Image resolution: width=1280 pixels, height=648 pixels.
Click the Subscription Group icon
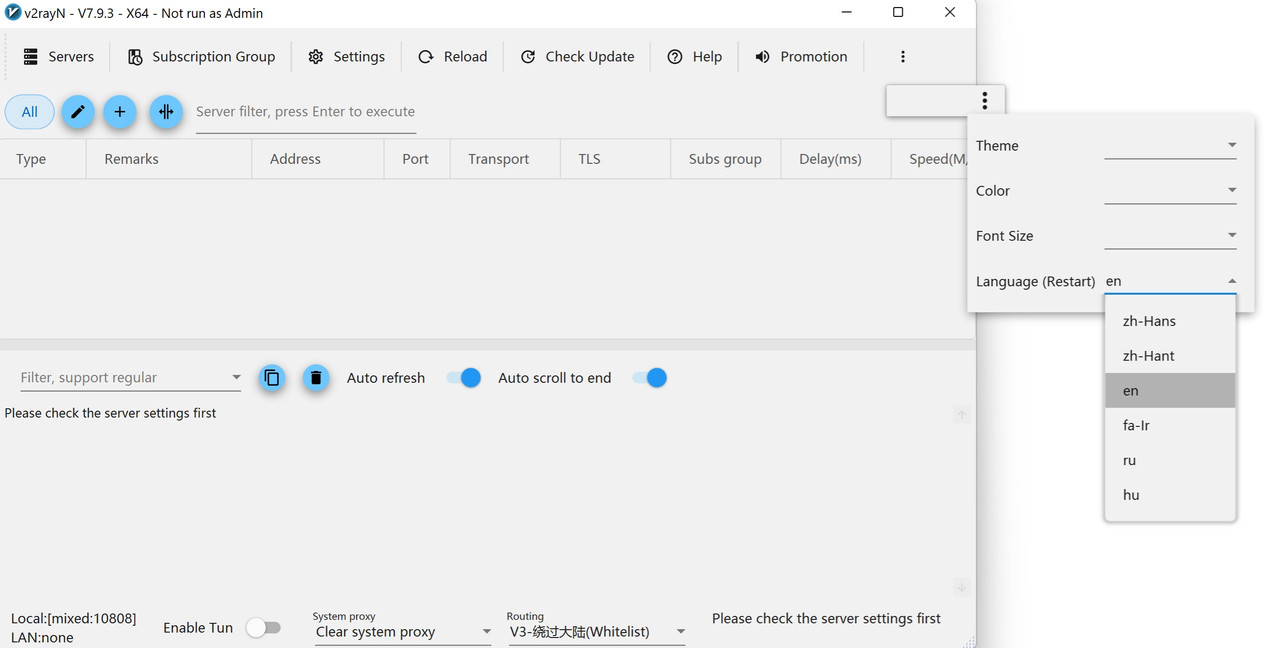coord(135,57)
